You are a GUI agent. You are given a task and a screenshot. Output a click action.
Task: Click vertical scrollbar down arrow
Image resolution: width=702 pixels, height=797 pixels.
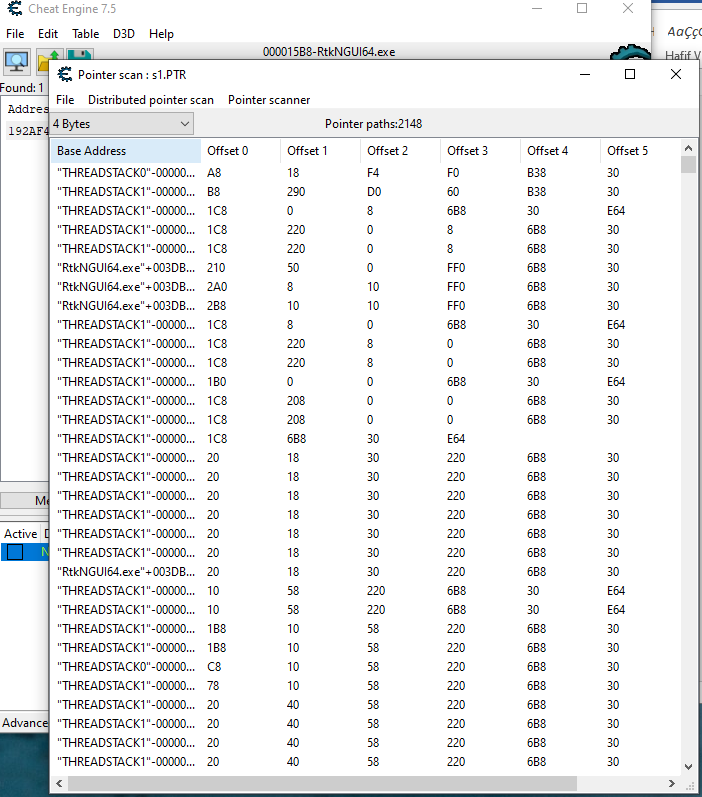pos(688,767)
